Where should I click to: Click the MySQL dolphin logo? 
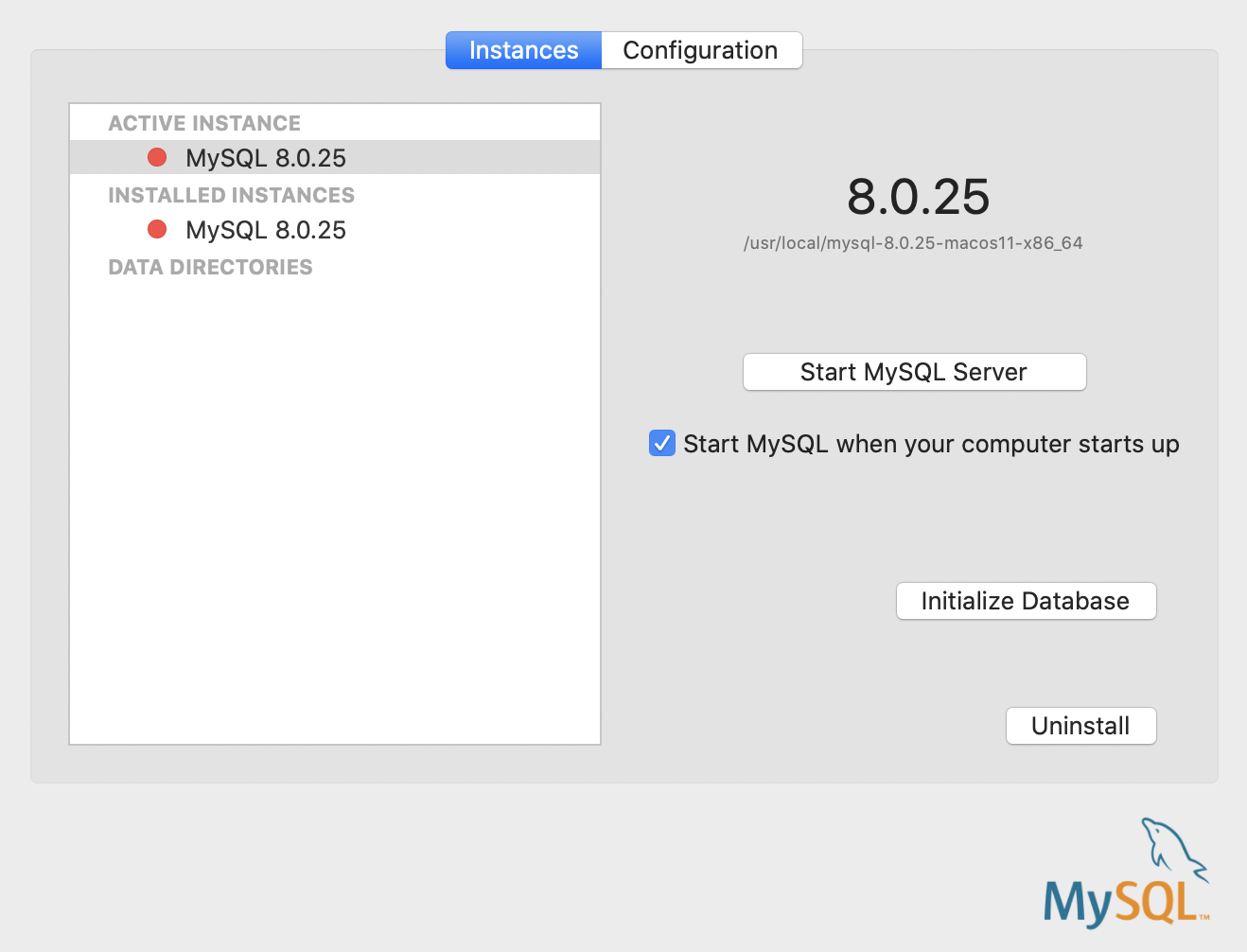pyautogui.click(x=1126, y=873)
